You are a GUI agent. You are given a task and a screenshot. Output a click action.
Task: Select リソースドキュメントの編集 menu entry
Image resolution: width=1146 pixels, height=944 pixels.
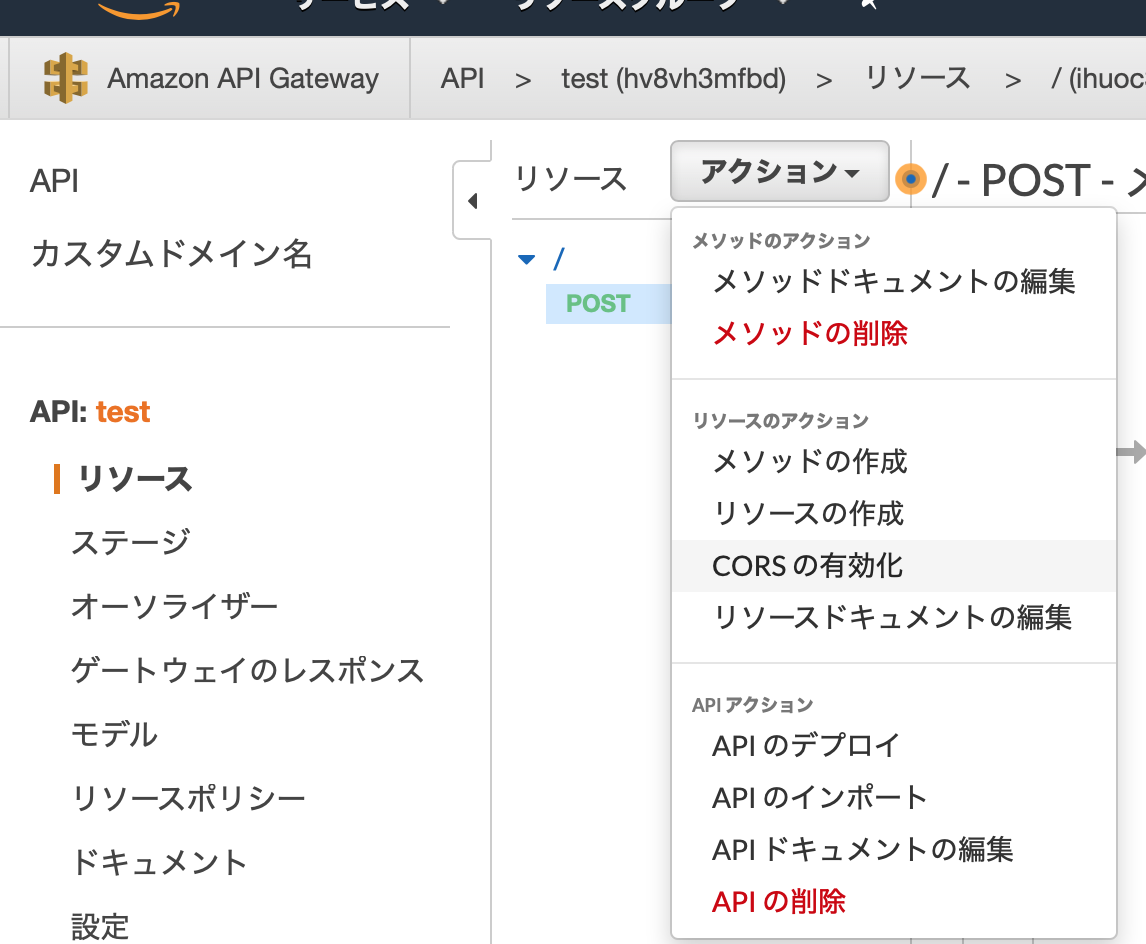coord(894,617)
